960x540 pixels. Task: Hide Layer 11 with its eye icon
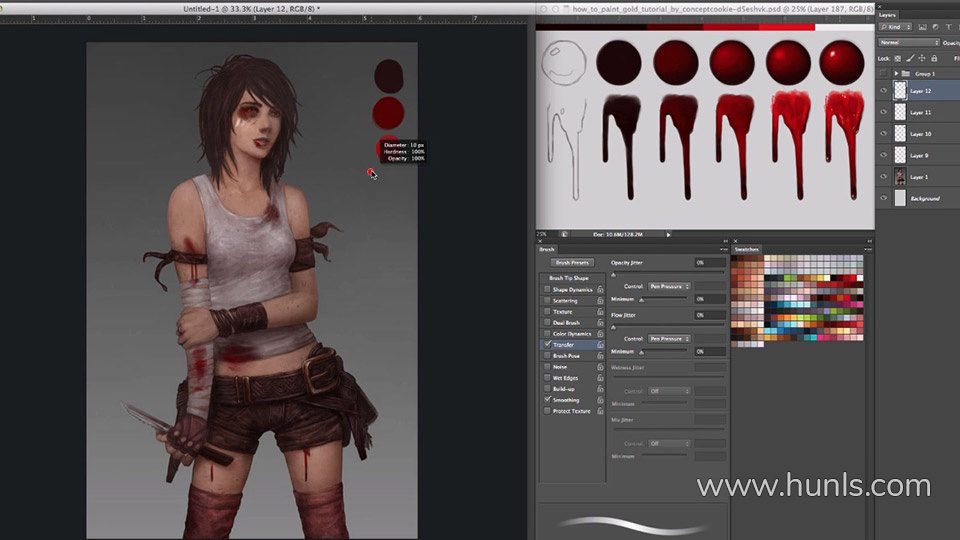pyautogui.click(x=883, y=112)
